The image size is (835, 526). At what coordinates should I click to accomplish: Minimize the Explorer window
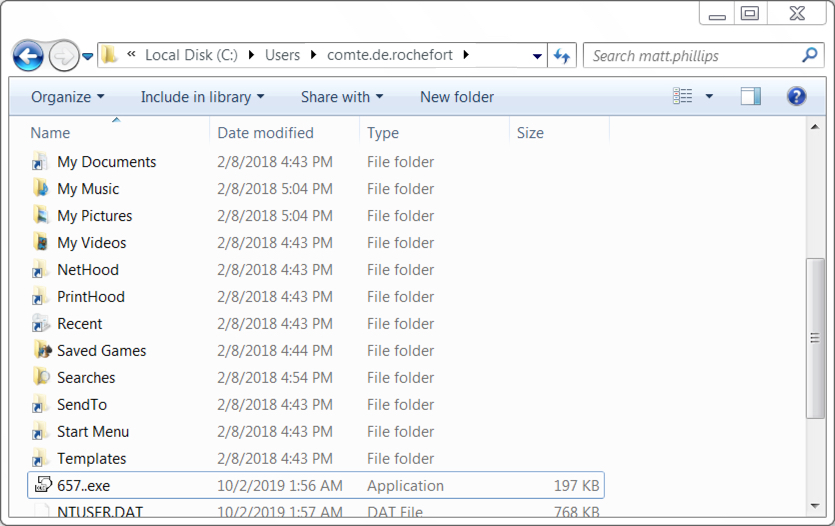tap(717, 13)
